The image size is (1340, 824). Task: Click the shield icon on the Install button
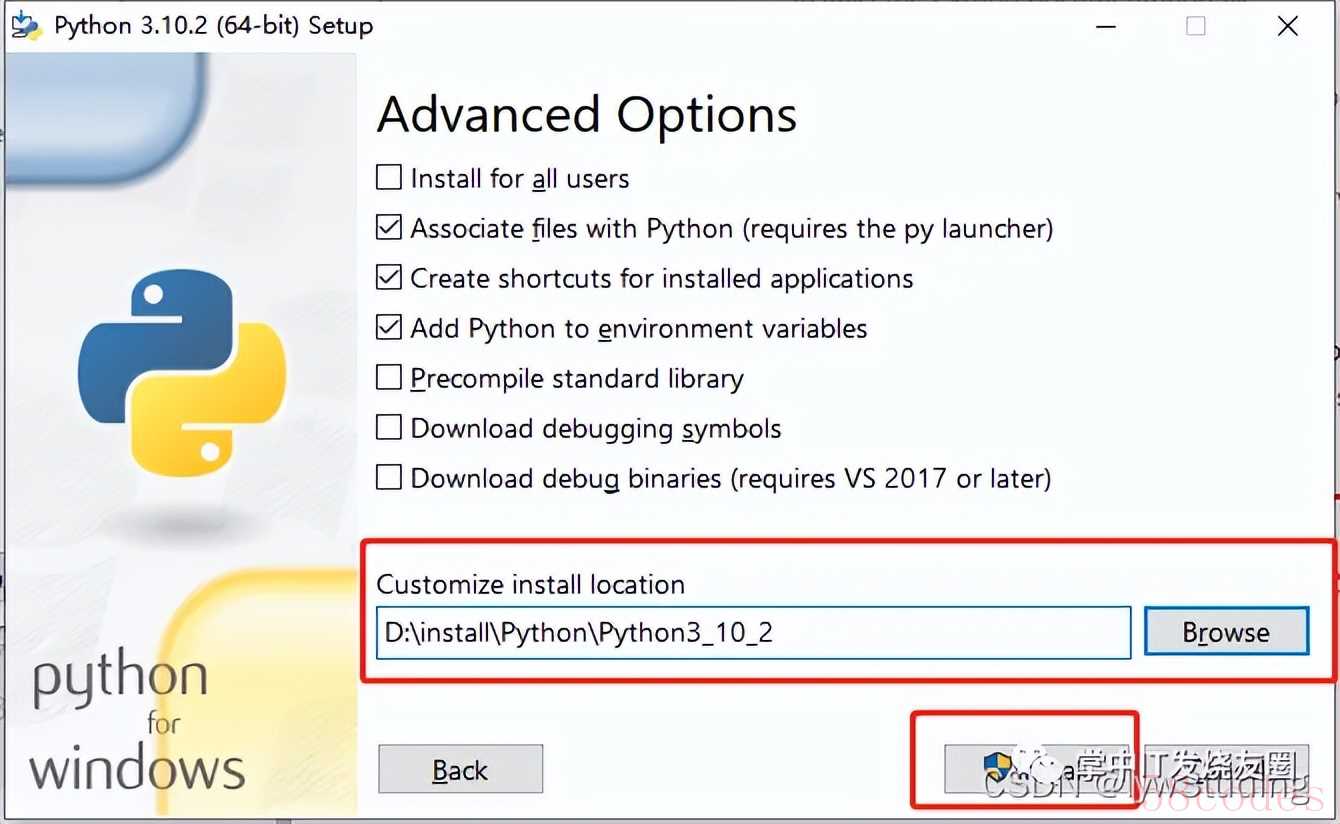(x=998, y=768)
